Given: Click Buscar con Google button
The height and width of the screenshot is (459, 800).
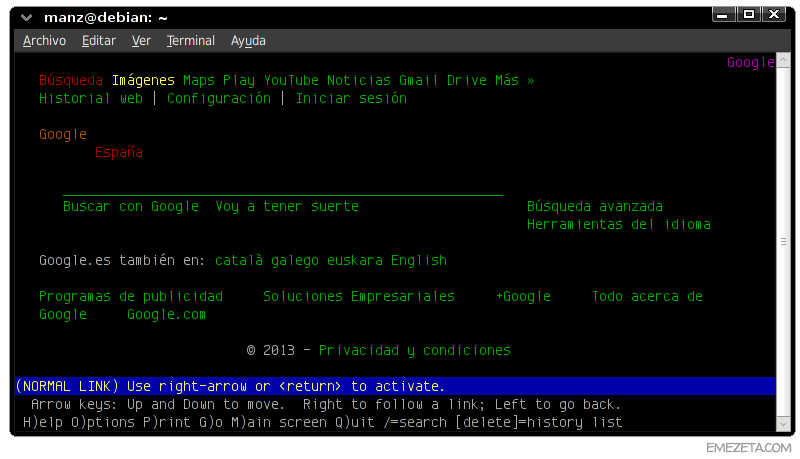Looking at the screenshot, I should [x=131, y=207].
